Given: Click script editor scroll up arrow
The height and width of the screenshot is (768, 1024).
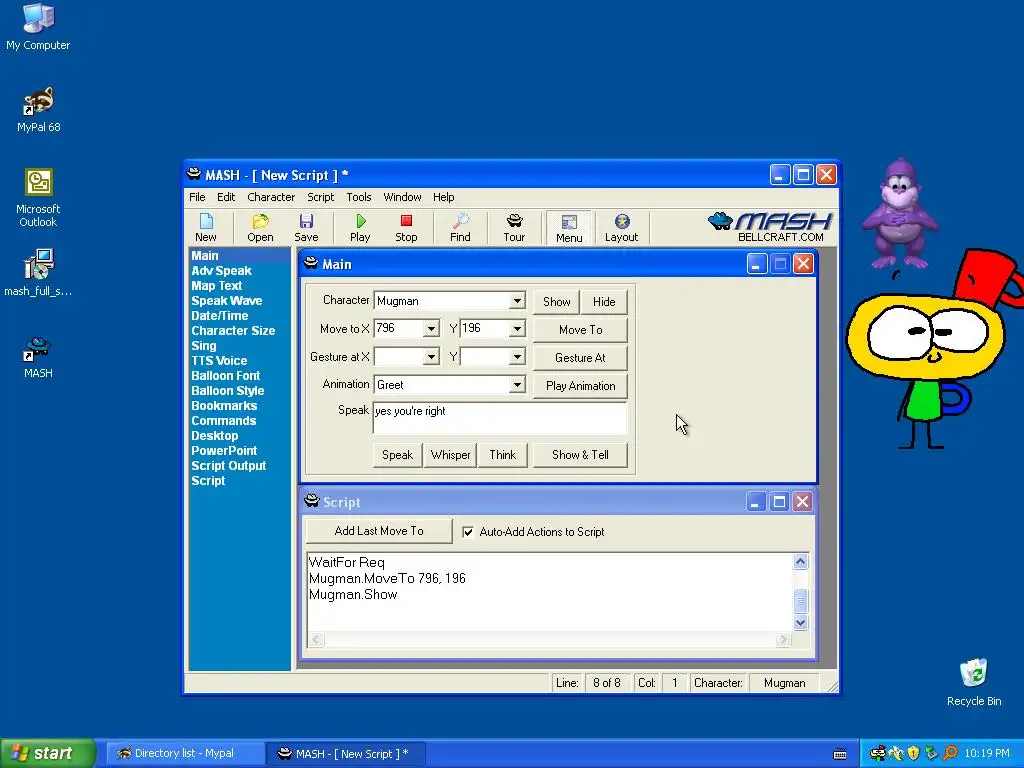Looking at the screenshot, I should [801, 562].
